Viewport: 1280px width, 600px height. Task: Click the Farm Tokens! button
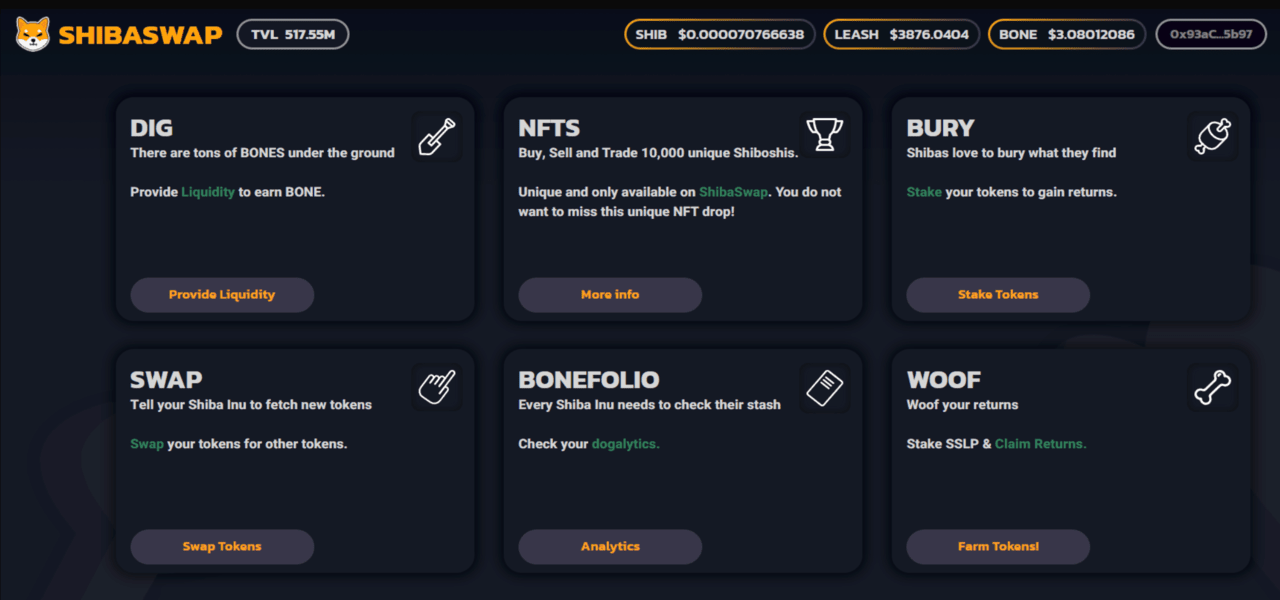coord(998,547)
